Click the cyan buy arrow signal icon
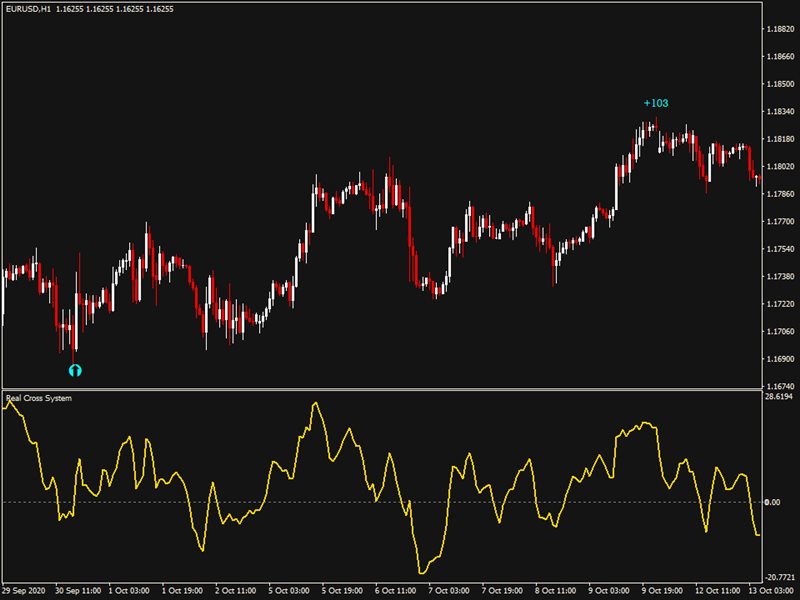800x600 pixels. 74,370
